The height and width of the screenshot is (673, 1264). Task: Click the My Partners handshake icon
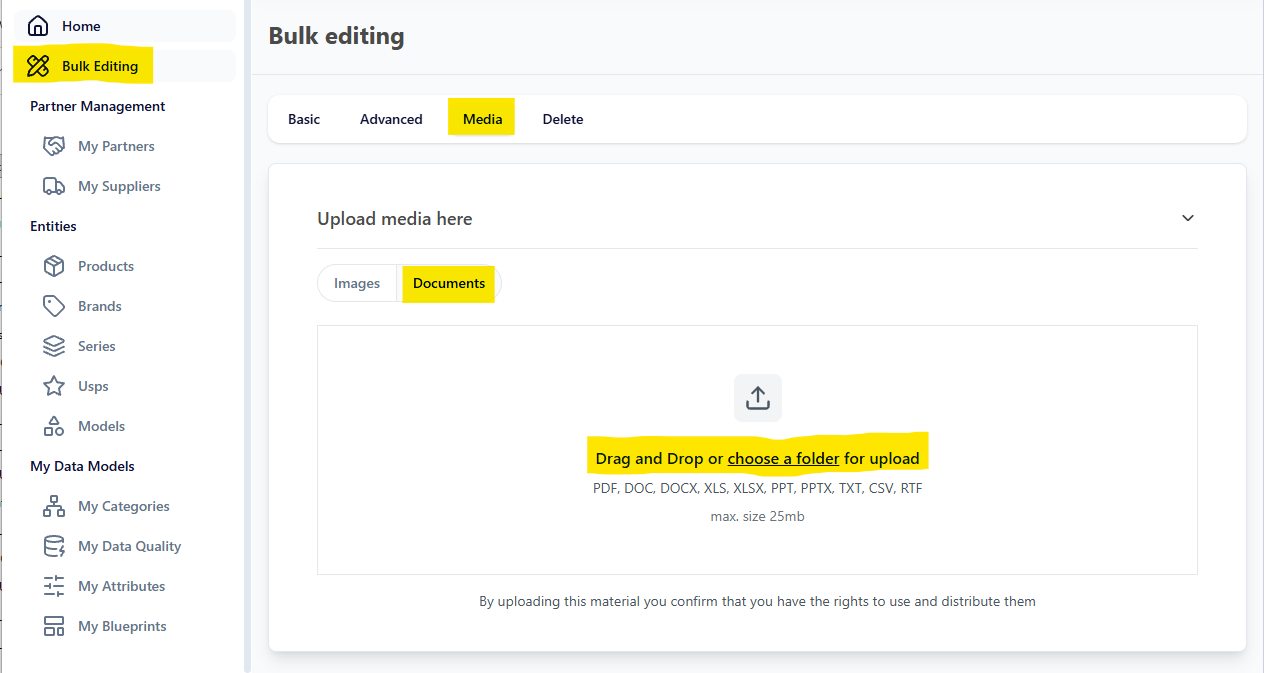point(54,146)
